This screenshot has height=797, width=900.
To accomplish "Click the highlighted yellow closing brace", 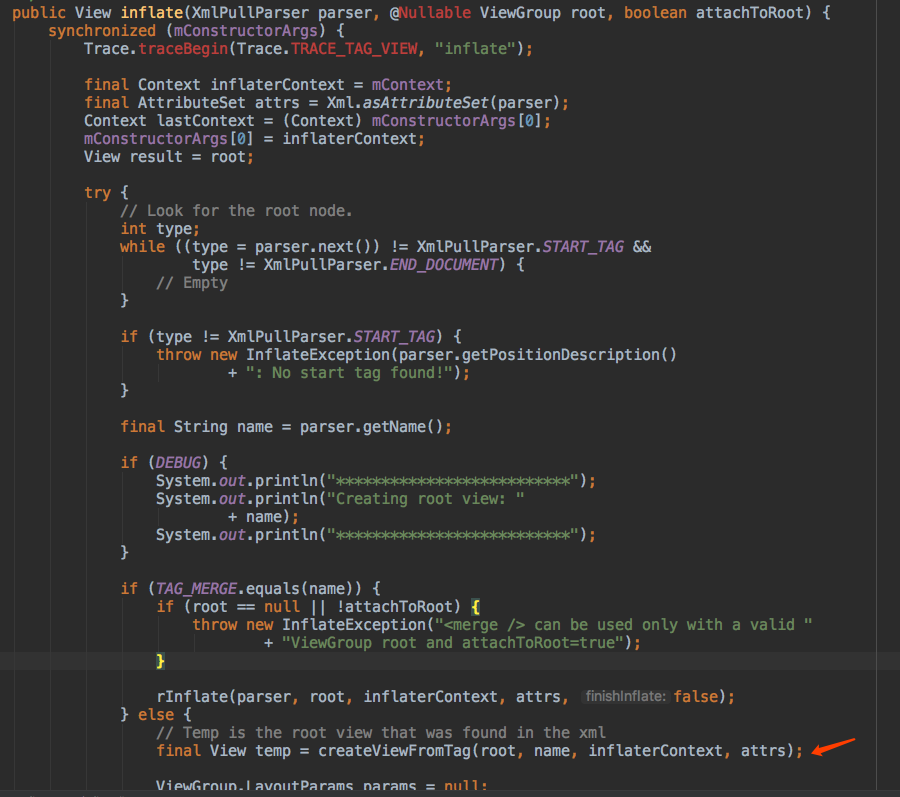I will coord(160,661).
